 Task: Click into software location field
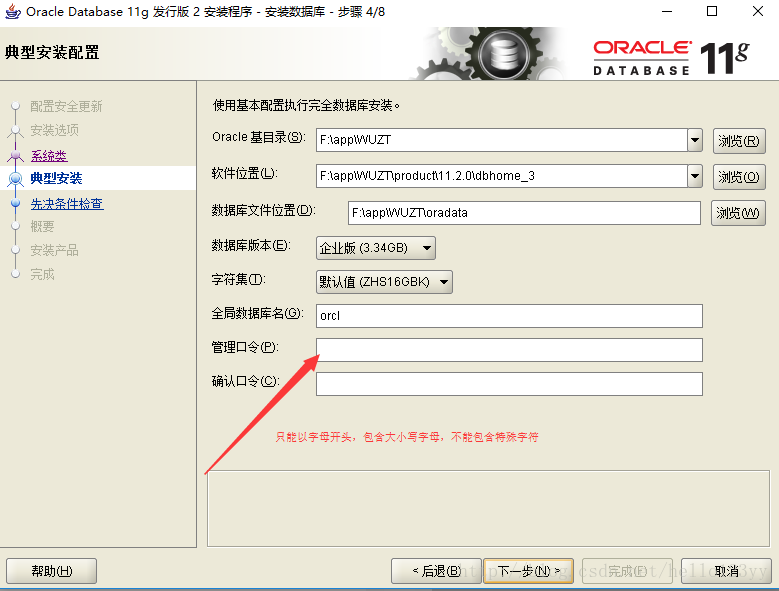click(x=502, y=176)
